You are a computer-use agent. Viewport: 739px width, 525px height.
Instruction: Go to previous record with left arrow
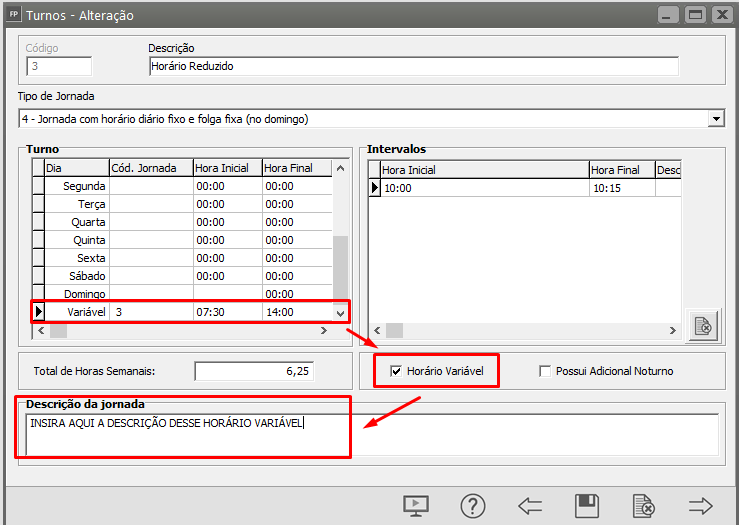click(x=530, y=505)
